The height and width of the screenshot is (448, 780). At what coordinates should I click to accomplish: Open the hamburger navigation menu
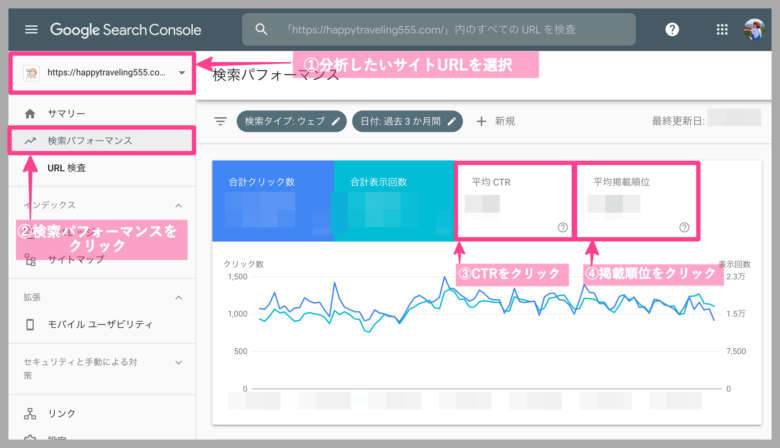31,29
